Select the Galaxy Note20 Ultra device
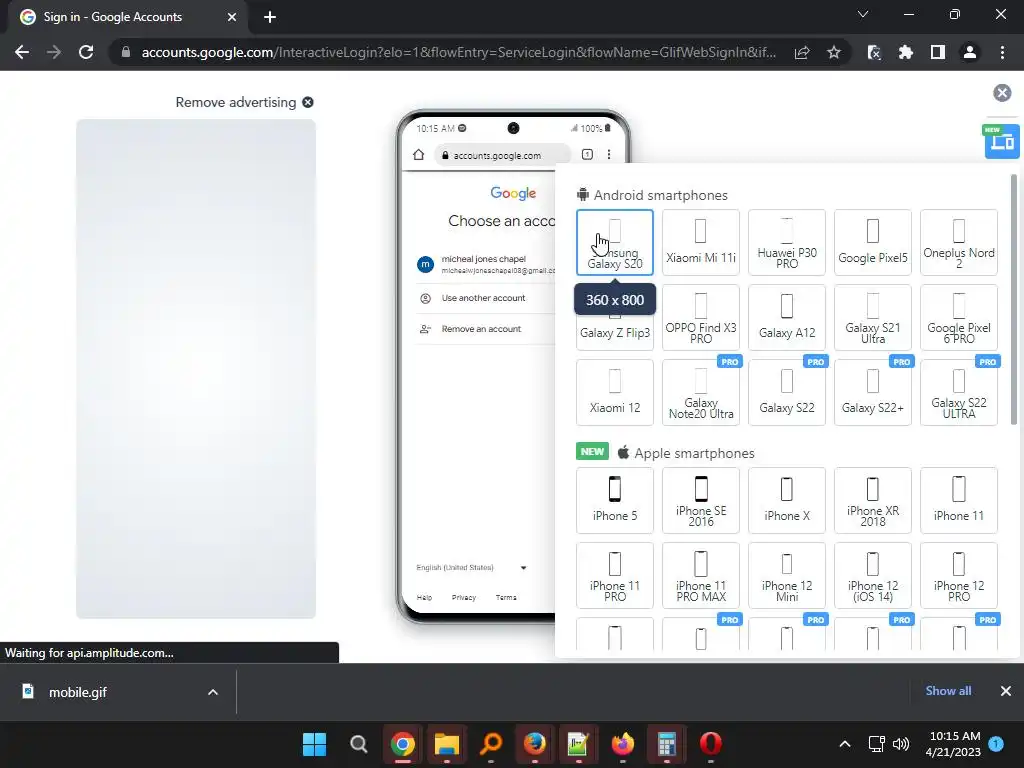 701,392
